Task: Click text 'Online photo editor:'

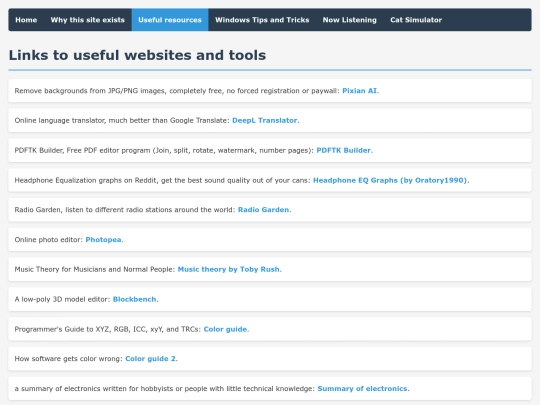Action: click(x=49, y=240)
